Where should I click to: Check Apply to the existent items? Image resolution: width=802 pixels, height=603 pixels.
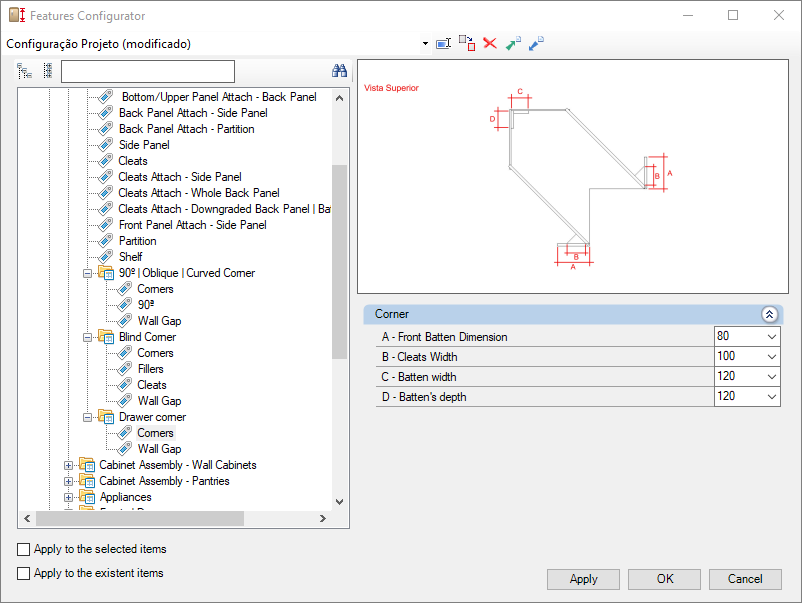[x=24, y=573]
